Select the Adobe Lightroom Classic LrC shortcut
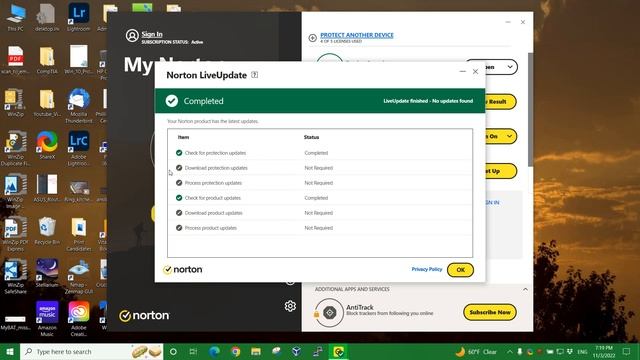The width and height of the screenshot is (640, 360). [79, 148]
